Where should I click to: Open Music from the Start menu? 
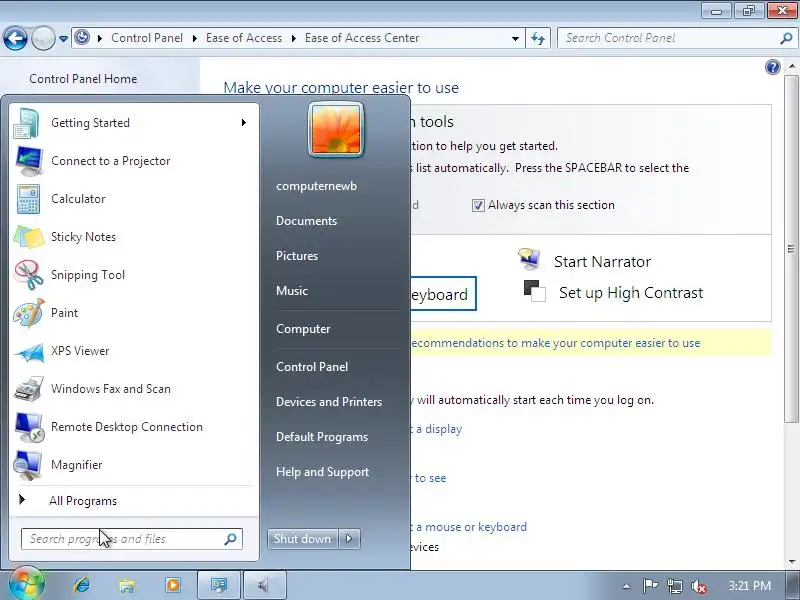[292, 291]
